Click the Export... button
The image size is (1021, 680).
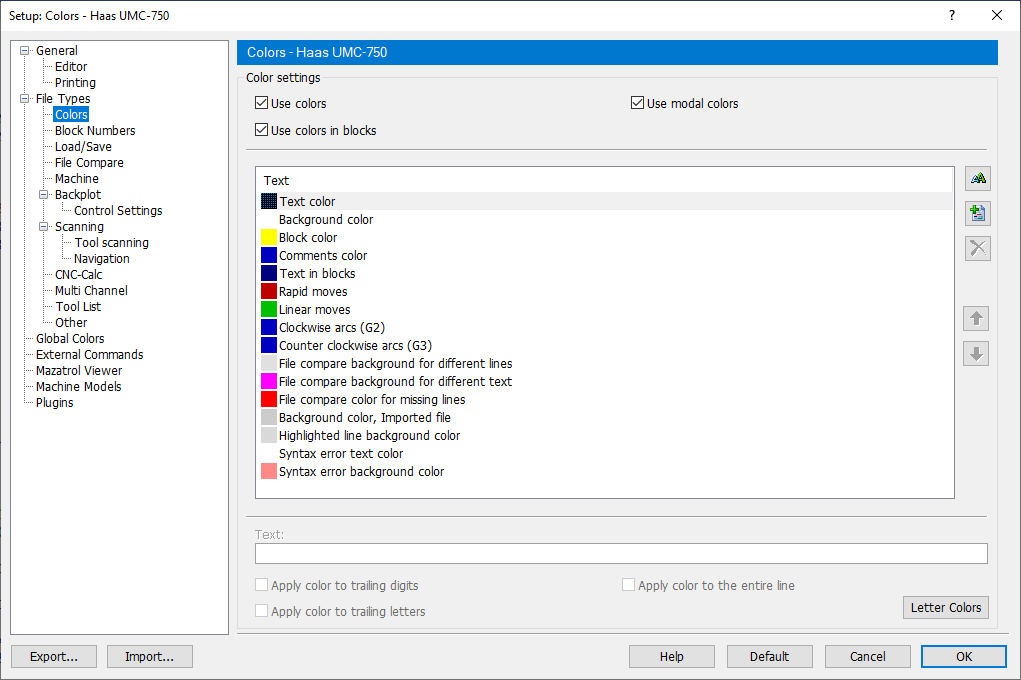pyautogui.click(x=54, y=657)
